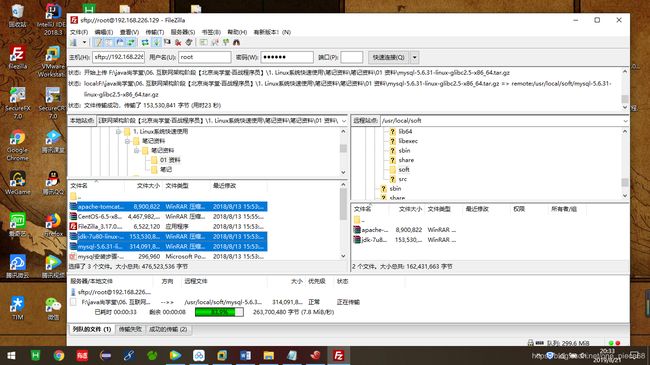The height and width of the screenshot is (365, 650).
Task: Select the lib64 folder in remote tree
Action: (401, 131)
